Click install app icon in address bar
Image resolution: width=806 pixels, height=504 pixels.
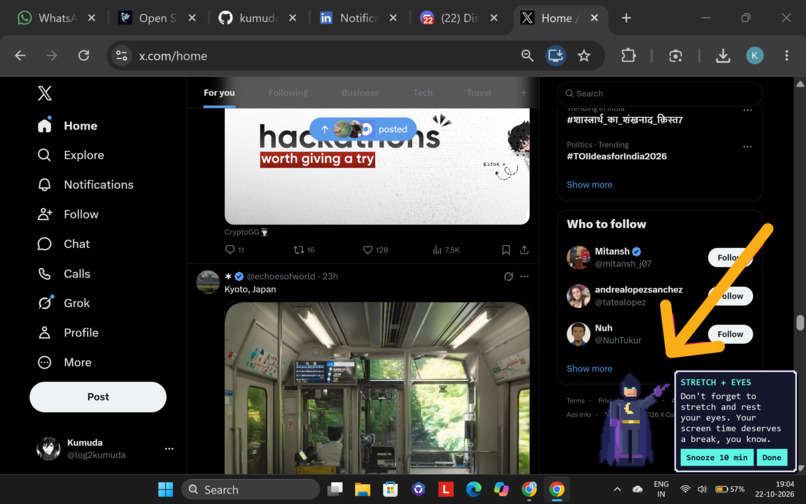(x=555, y=56)
